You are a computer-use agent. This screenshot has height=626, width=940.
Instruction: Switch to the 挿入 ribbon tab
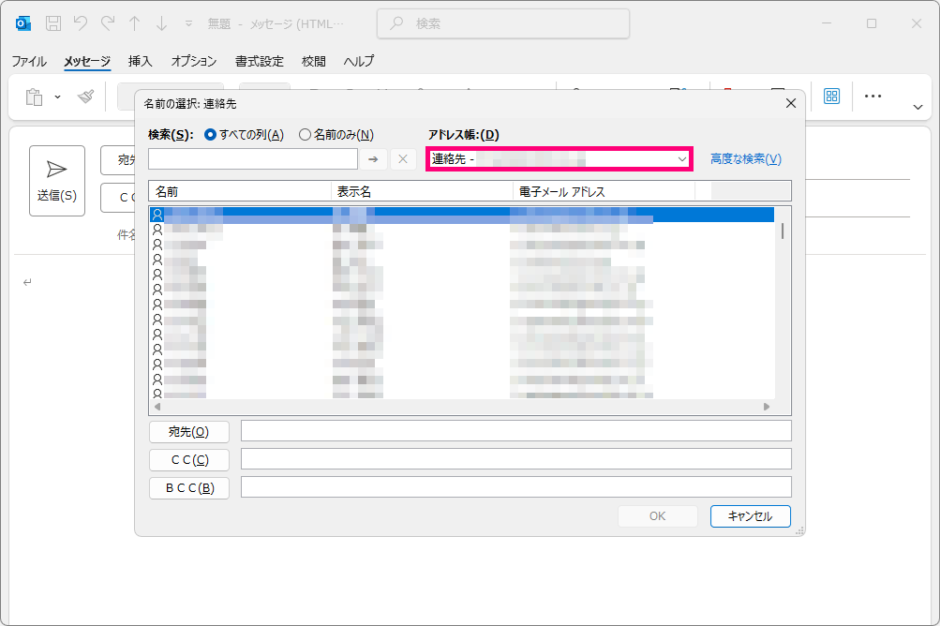point(138,61)
